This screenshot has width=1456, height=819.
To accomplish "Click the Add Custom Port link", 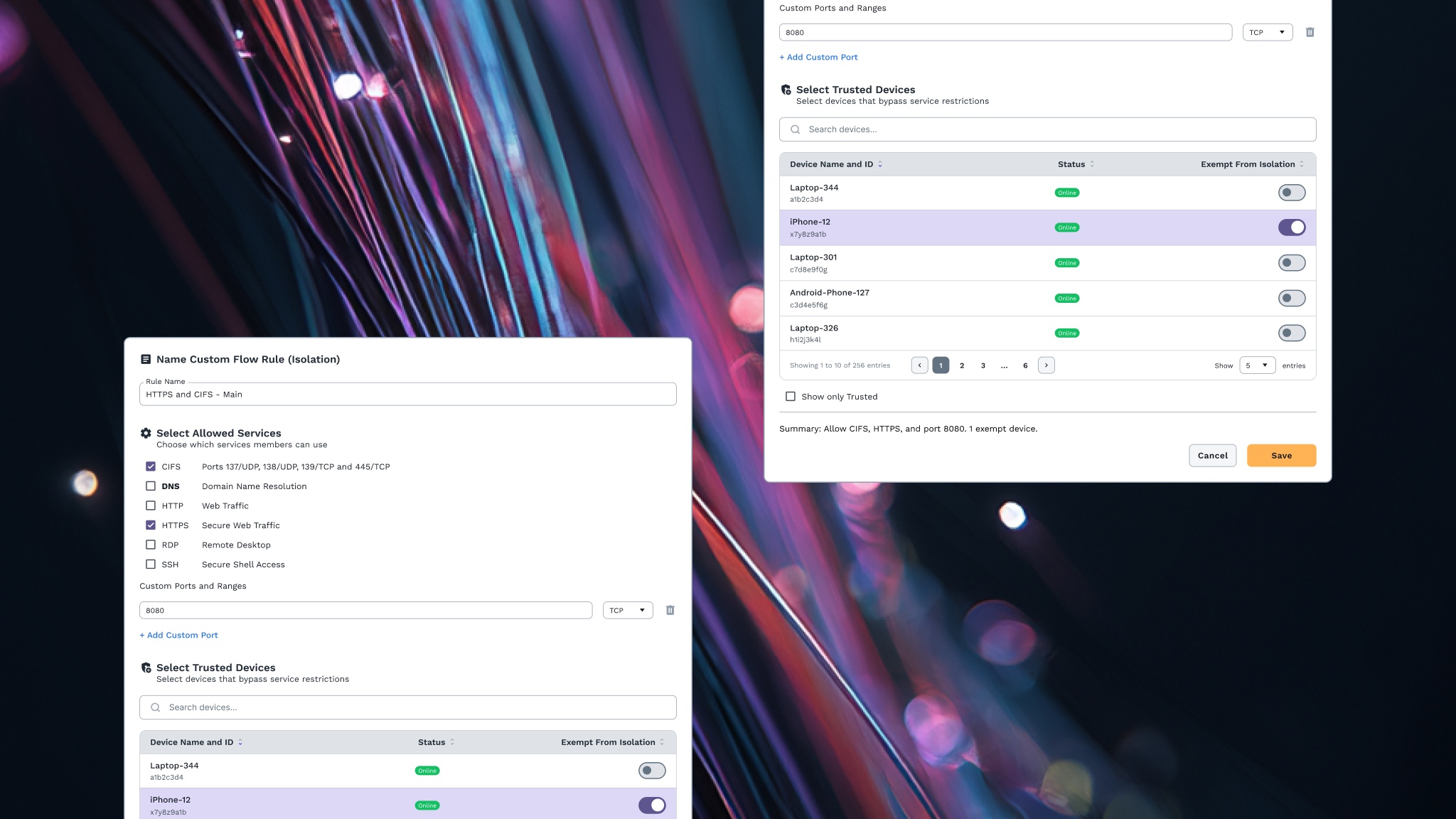I will 818,57.
